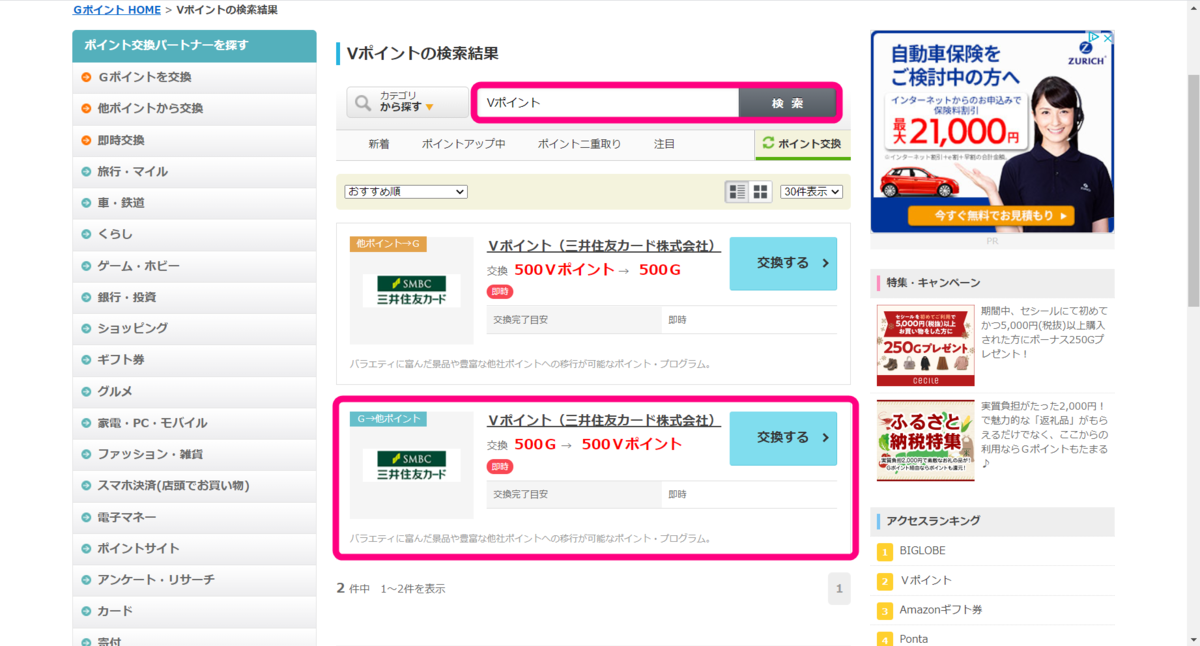Viewport: 1200px width, 646px height.
Task: Switch to grid view layout icon
Action: pos(761,191)
